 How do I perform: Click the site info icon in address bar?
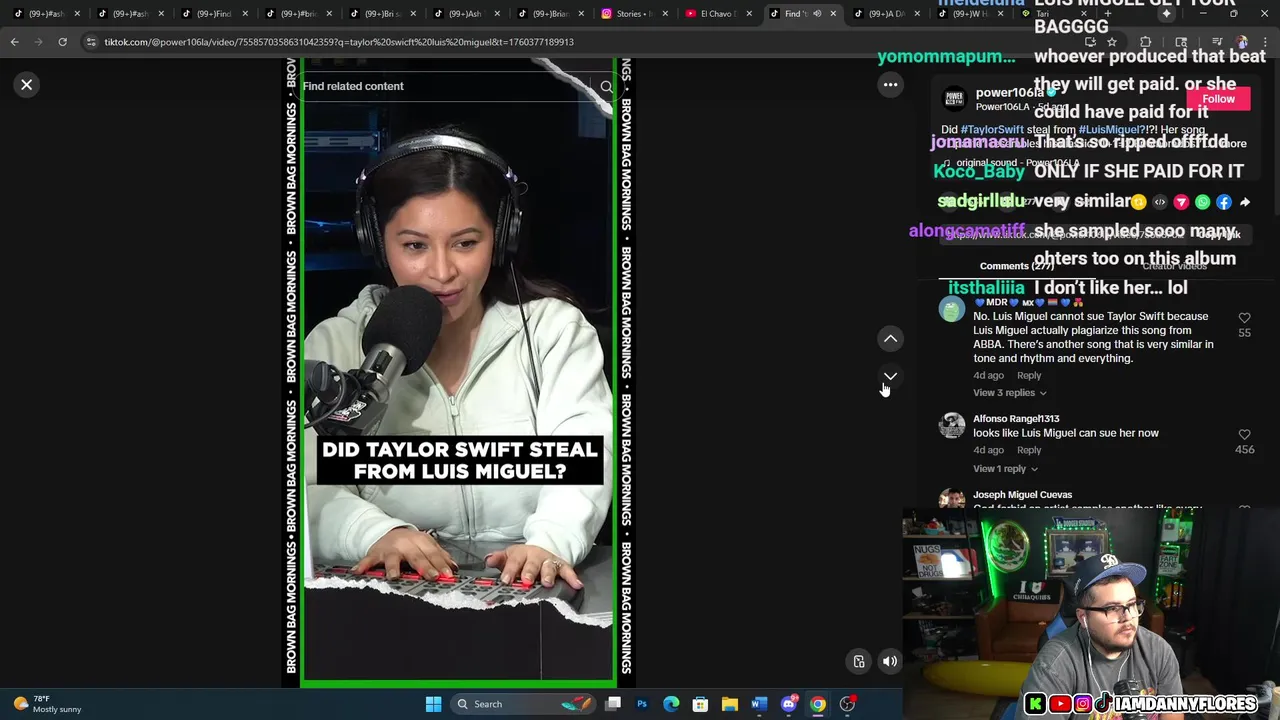pyautogui.click(x=91, y=42)
